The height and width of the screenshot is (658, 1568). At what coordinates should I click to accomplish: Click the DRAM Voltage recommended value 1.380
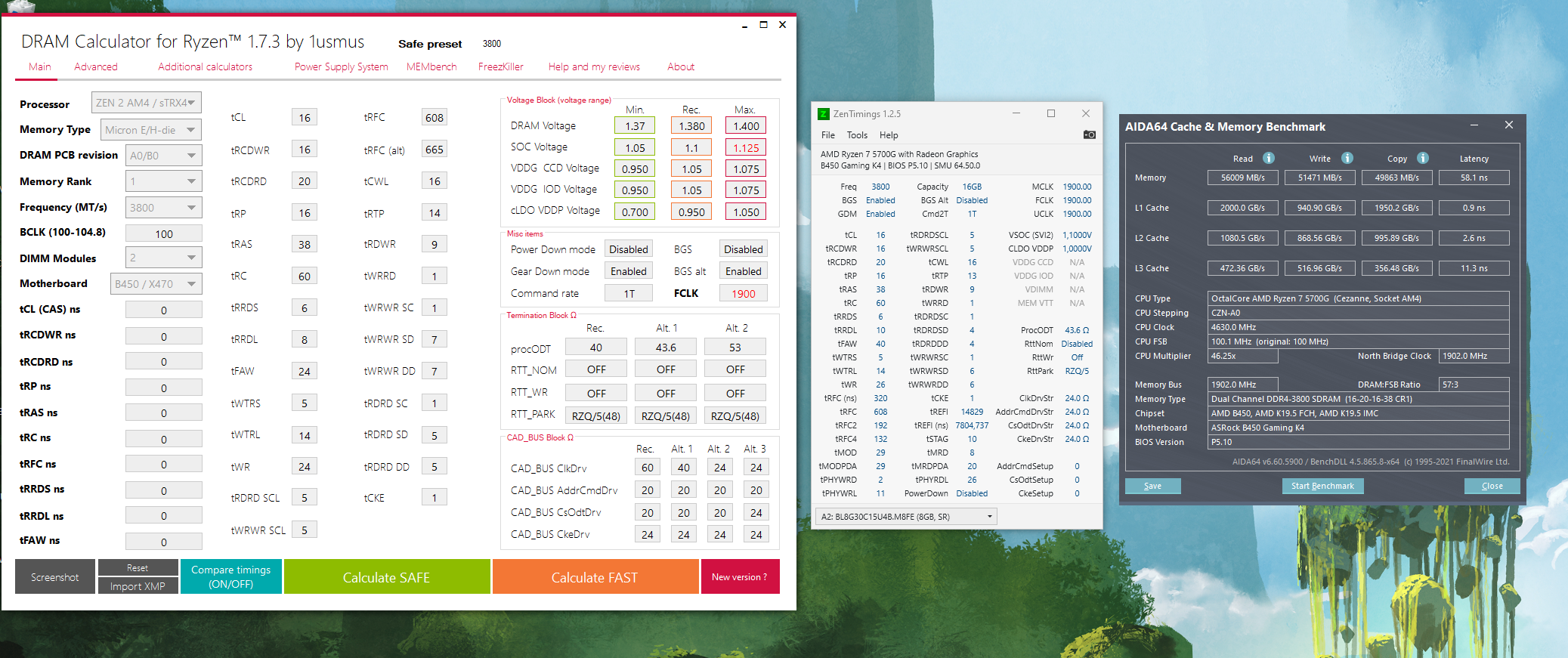(691, 126)
